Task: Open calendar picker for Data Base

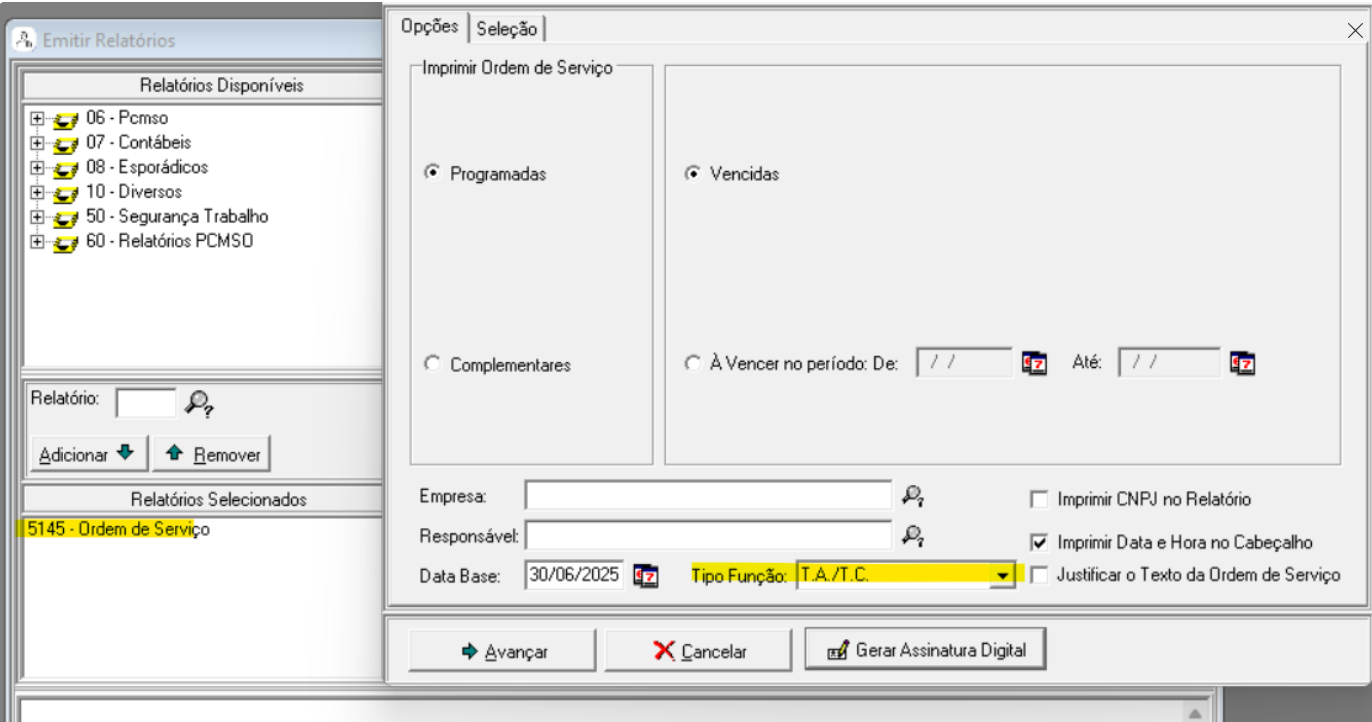Action: pyautogui.click(x=647, y=576)
